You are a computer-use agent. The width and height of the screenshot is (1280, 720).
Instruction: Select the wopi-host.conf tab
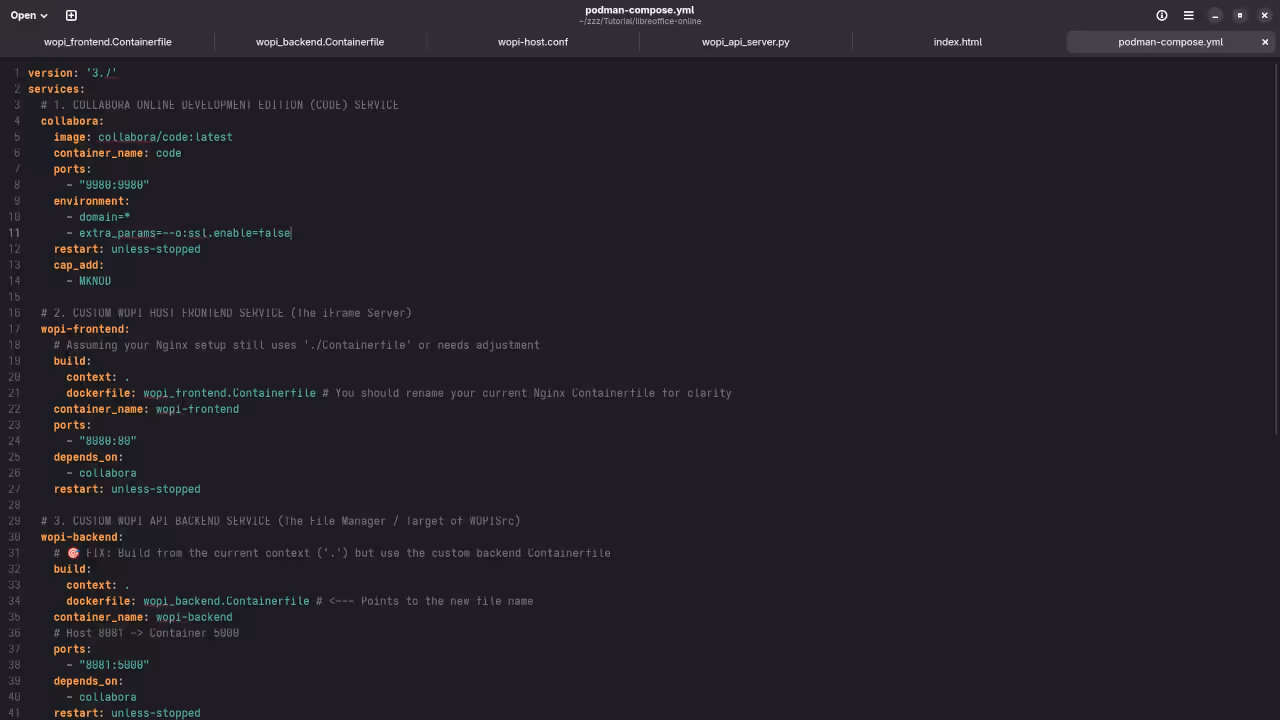[533, 42]
